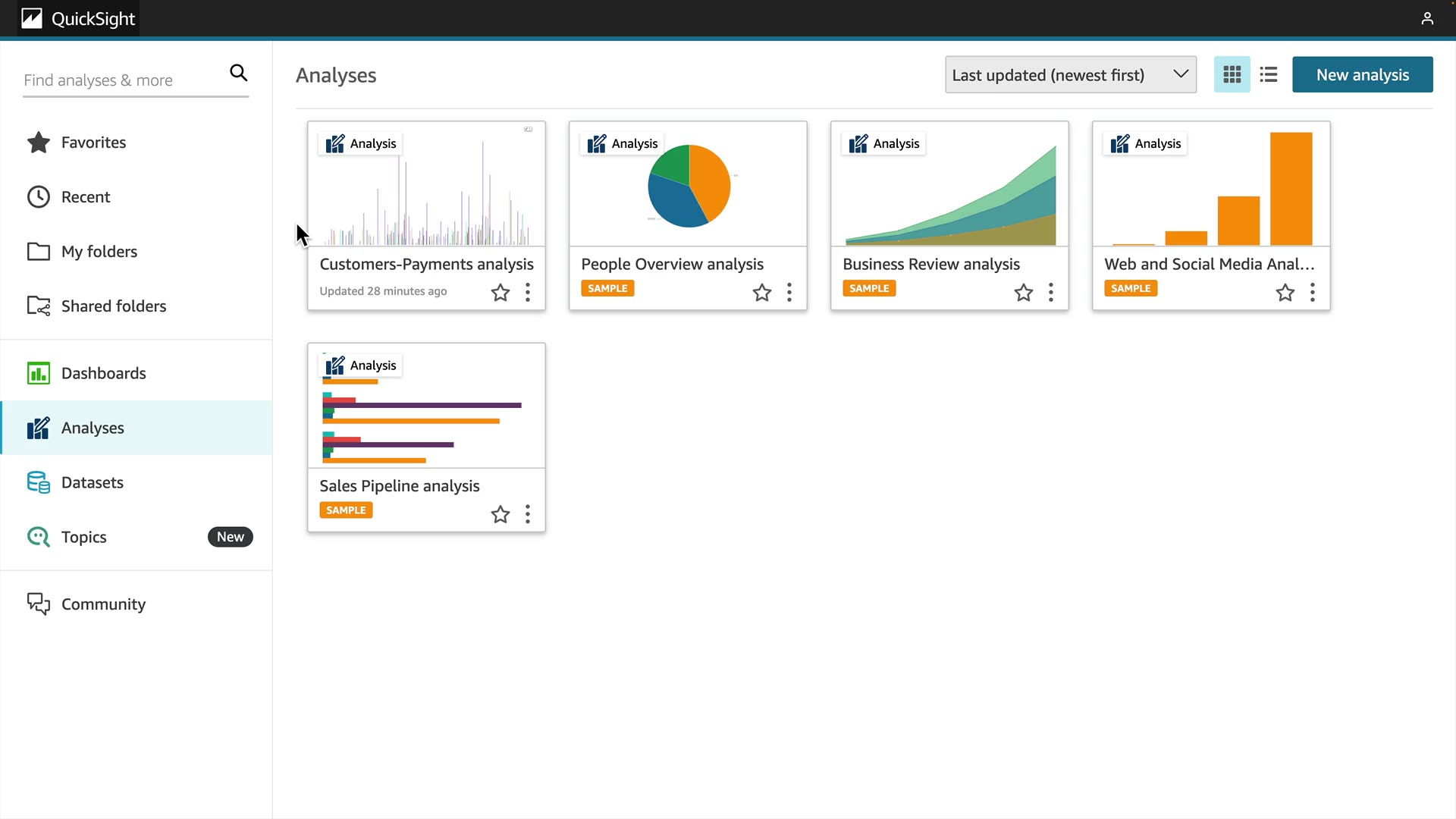1456x819 pixels.
Task: Click the Favorites star icon in sidebar
Action: [x=38, y=143]
